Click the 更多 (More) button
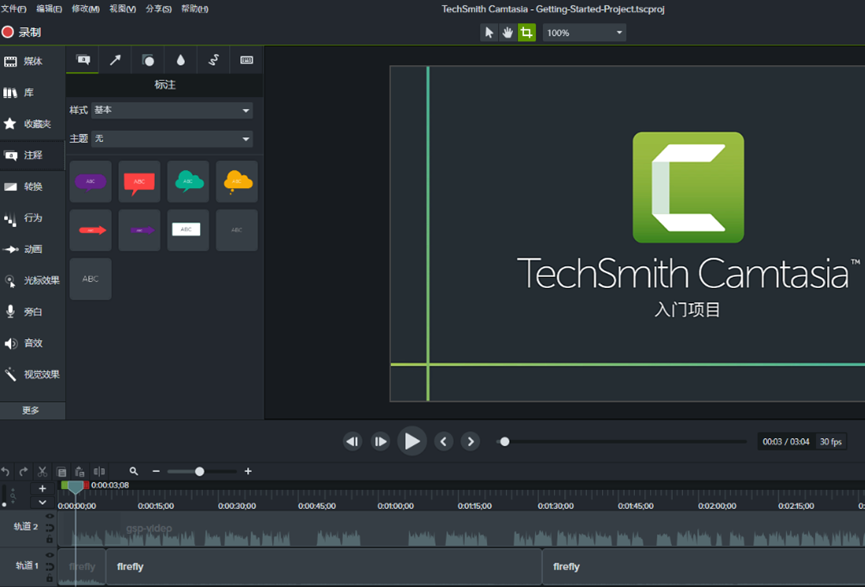The image size is (865, 587). [x=32, y=410]
